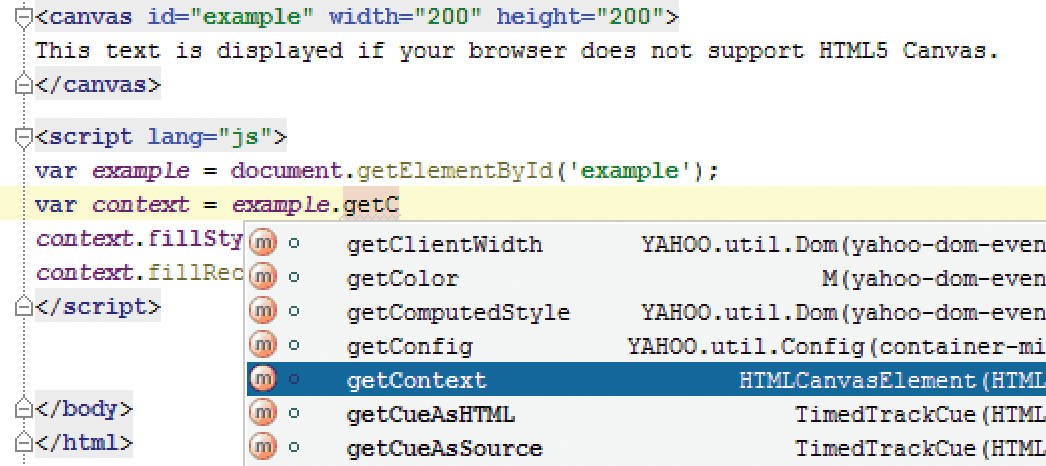Screen dimensions: 1046x466
Task: Click the method icon beside getComputedStyle
Action: click(x=262, y=313)
